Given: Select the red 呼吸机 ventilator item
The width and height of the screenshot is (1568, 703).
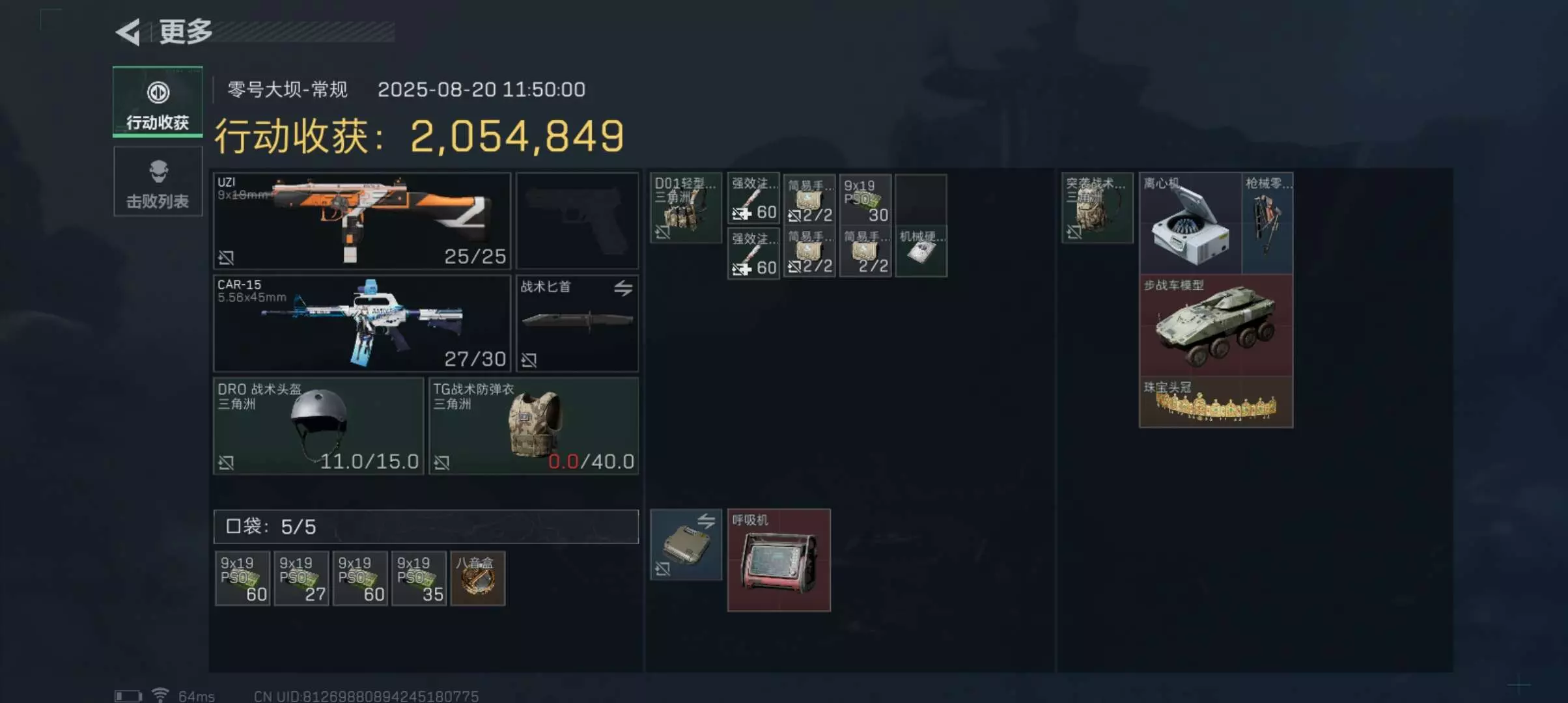Looking at the screenshot, I should point(779,560).
